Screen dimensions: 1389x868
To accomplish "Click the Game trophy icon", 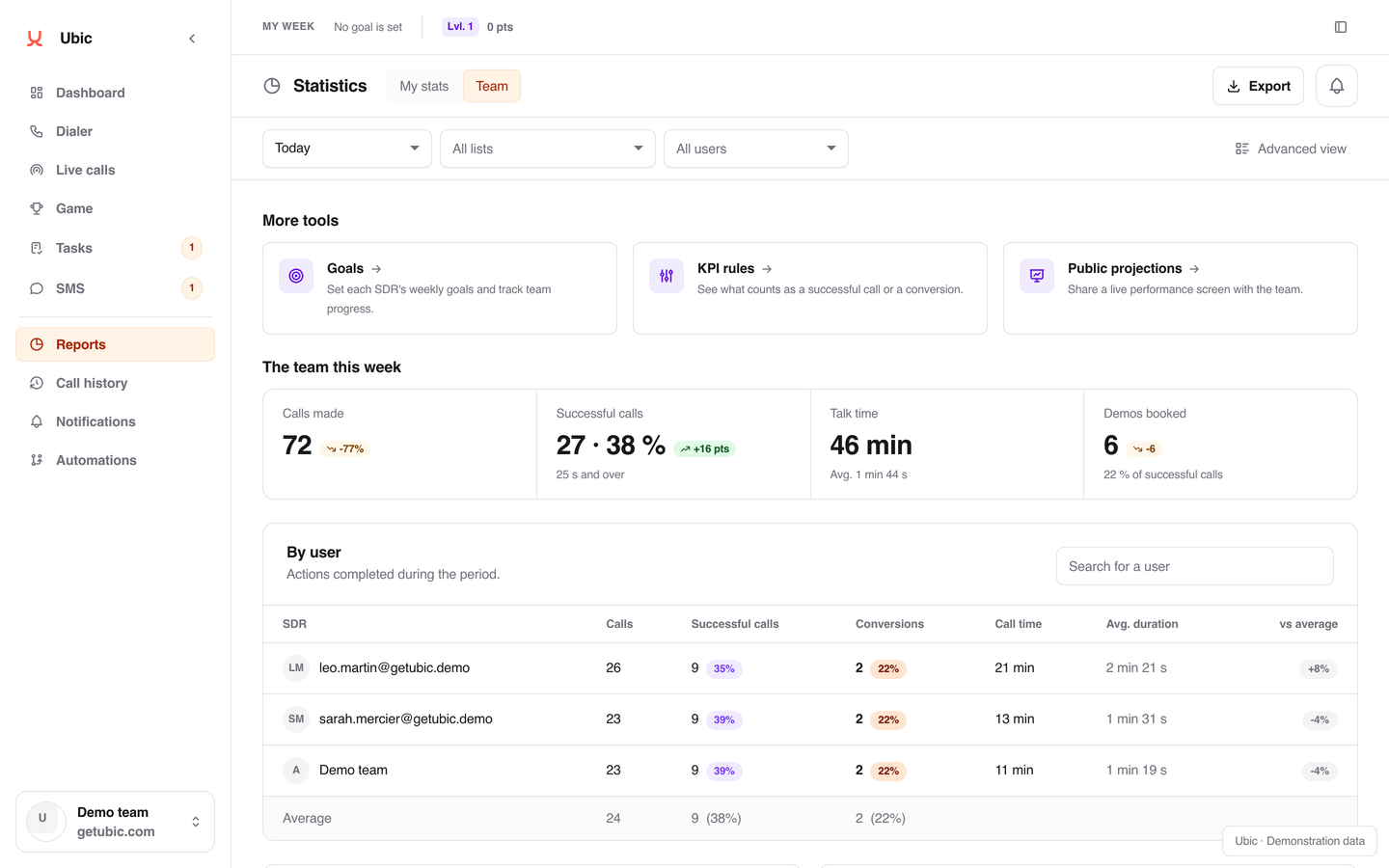I will [x=37, y=208].
